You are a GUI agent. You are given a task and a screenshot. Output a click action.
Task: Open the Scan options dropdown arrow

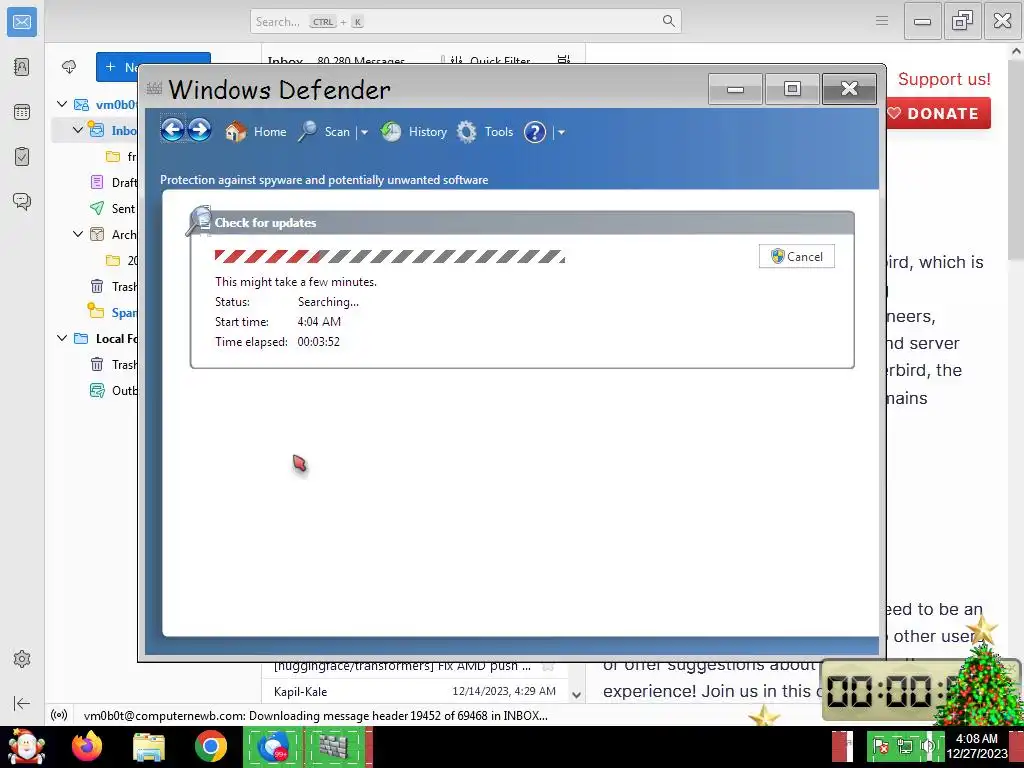(364, 133)
